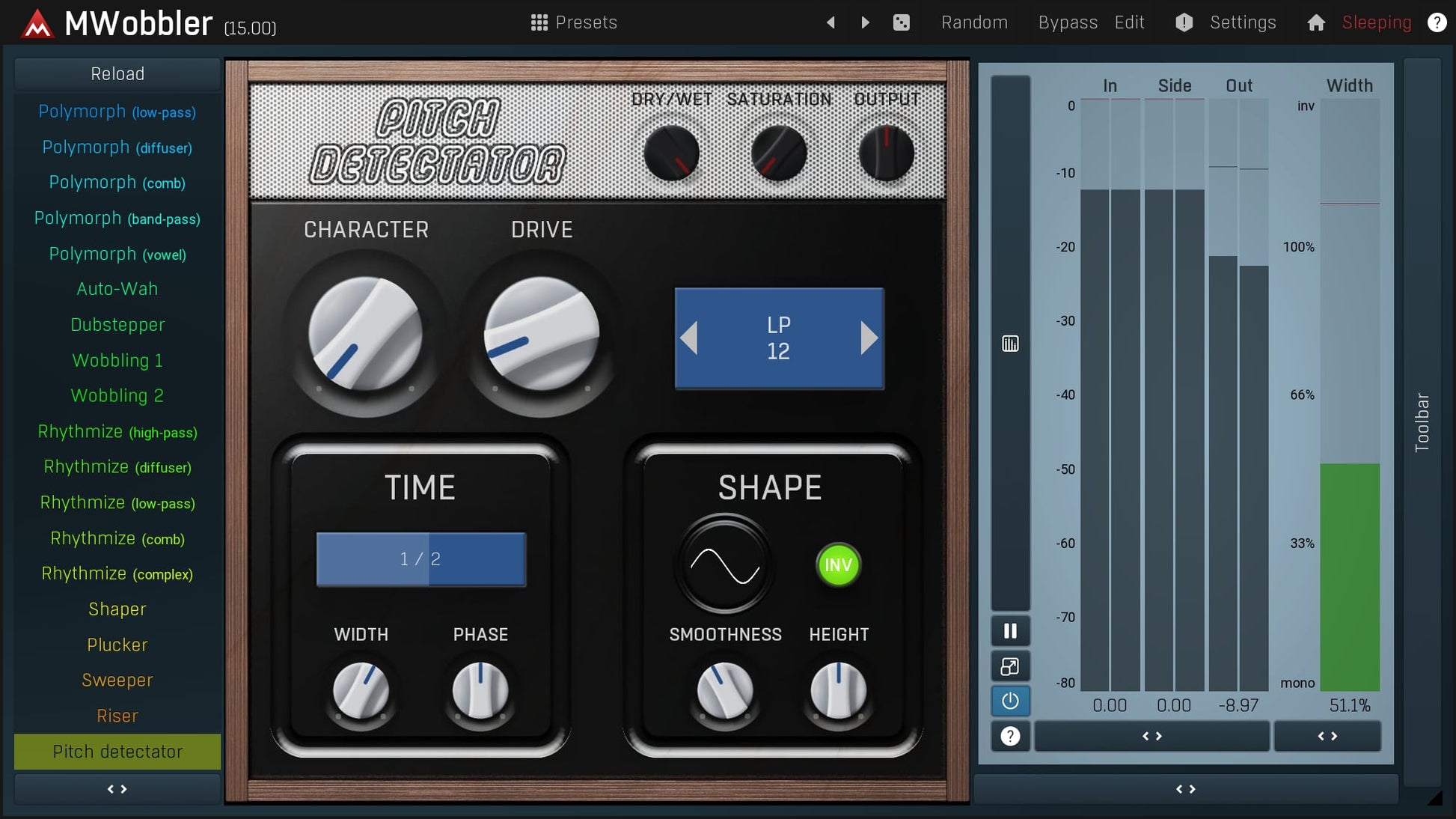
Task: Go to previous preset arrow
Action: [x=831, y=22]
